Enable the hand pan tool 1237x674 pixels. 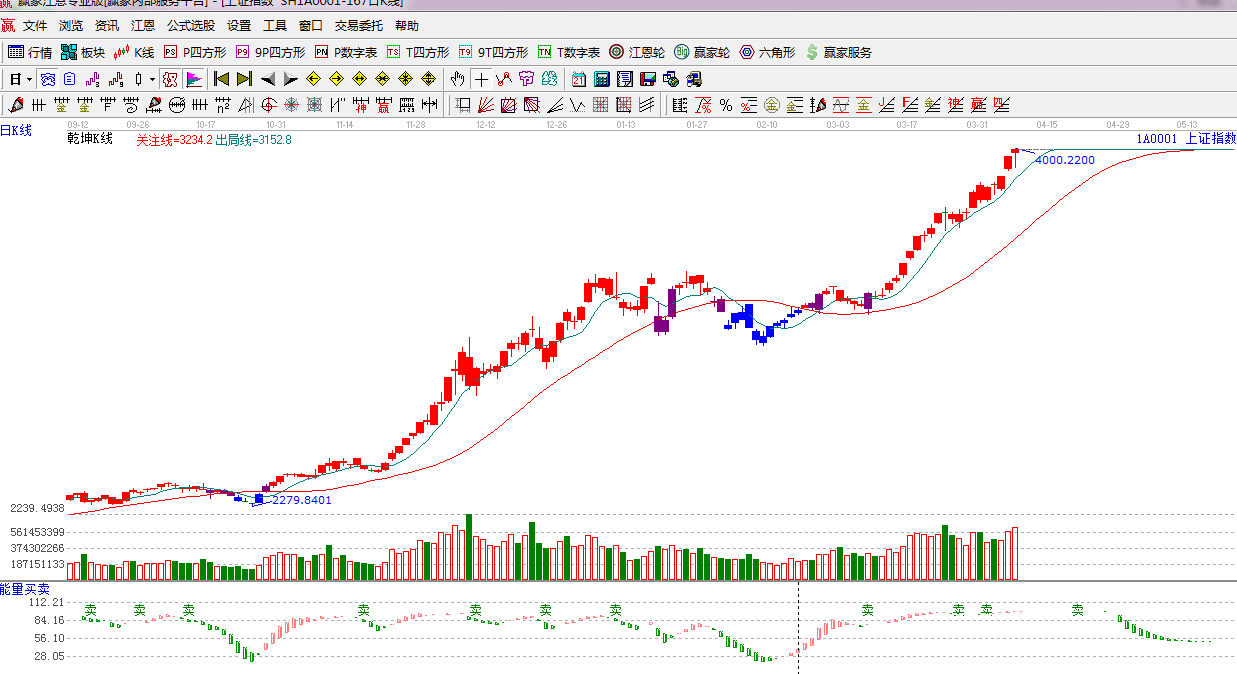[457, 79]
